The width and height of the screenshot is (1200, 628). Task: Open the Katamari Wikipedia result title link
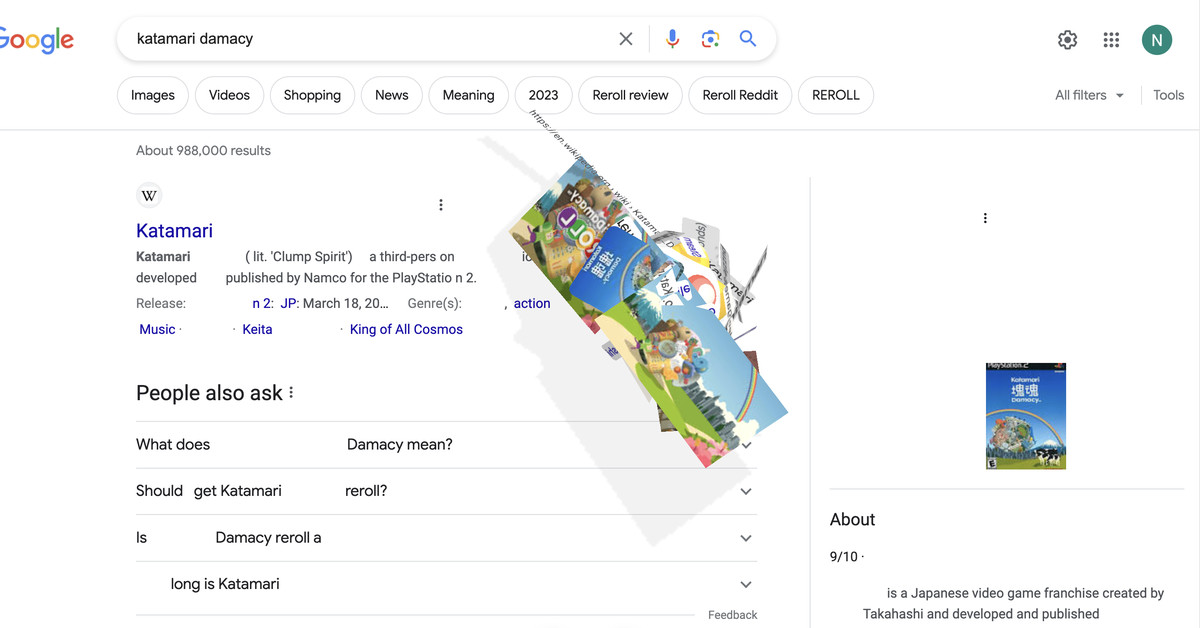point(174,231)
